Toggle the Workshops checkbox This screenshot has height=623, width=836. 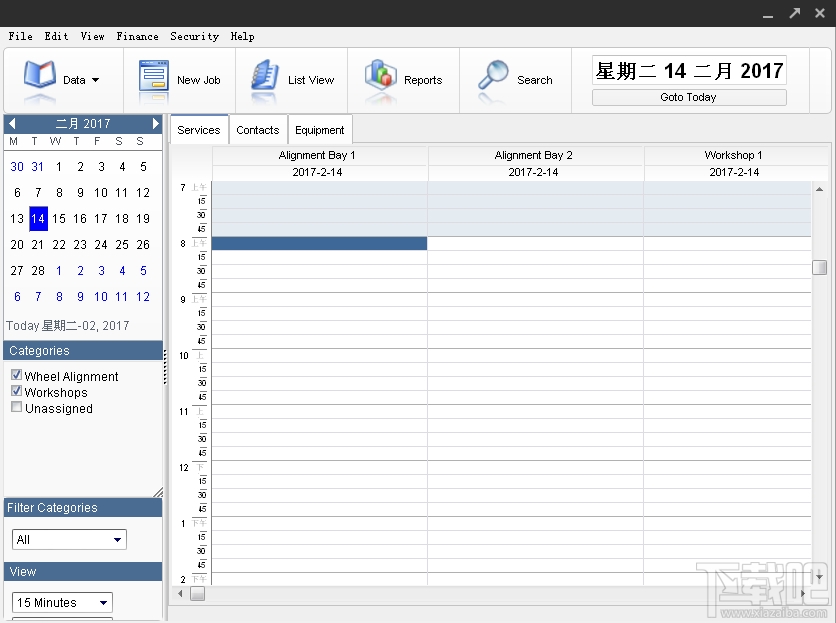(x=17, y=391)
